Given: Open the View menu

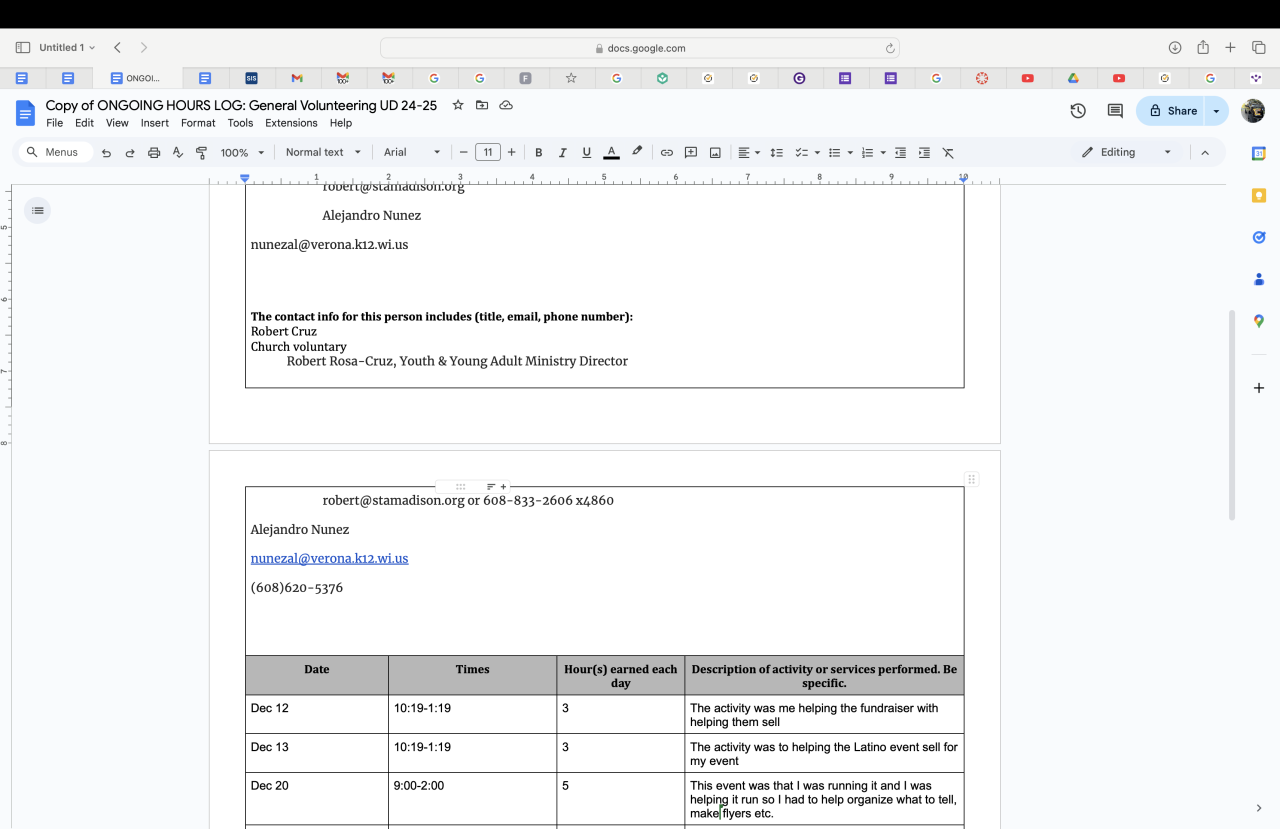Looking at the screenshot, I should coord(117,123).
